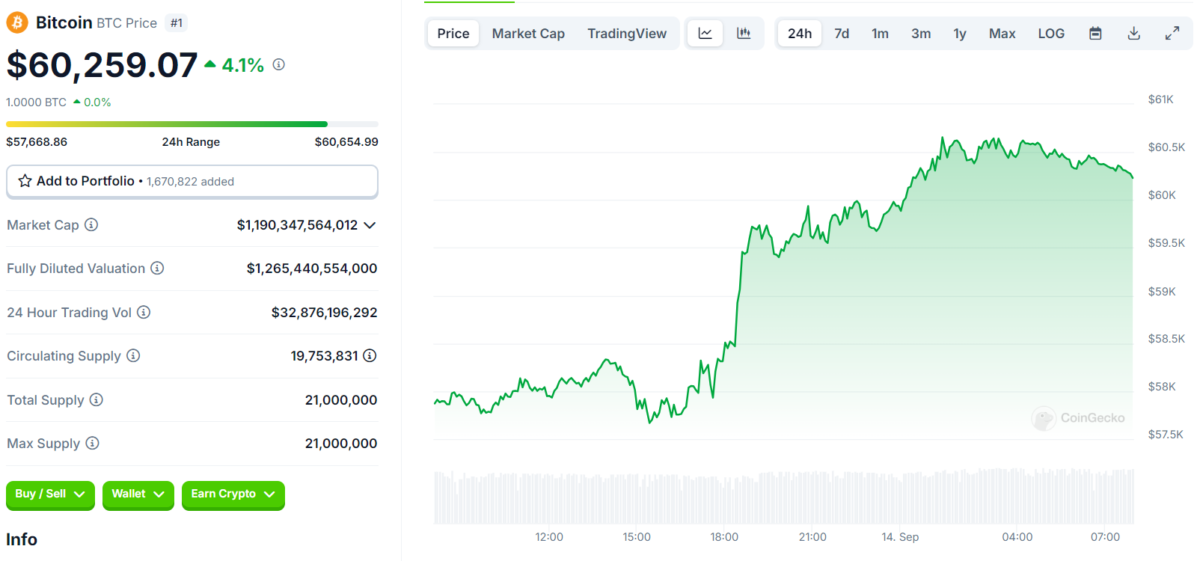
Task: Open the Earn Crypto button menu
Action: 233,494
